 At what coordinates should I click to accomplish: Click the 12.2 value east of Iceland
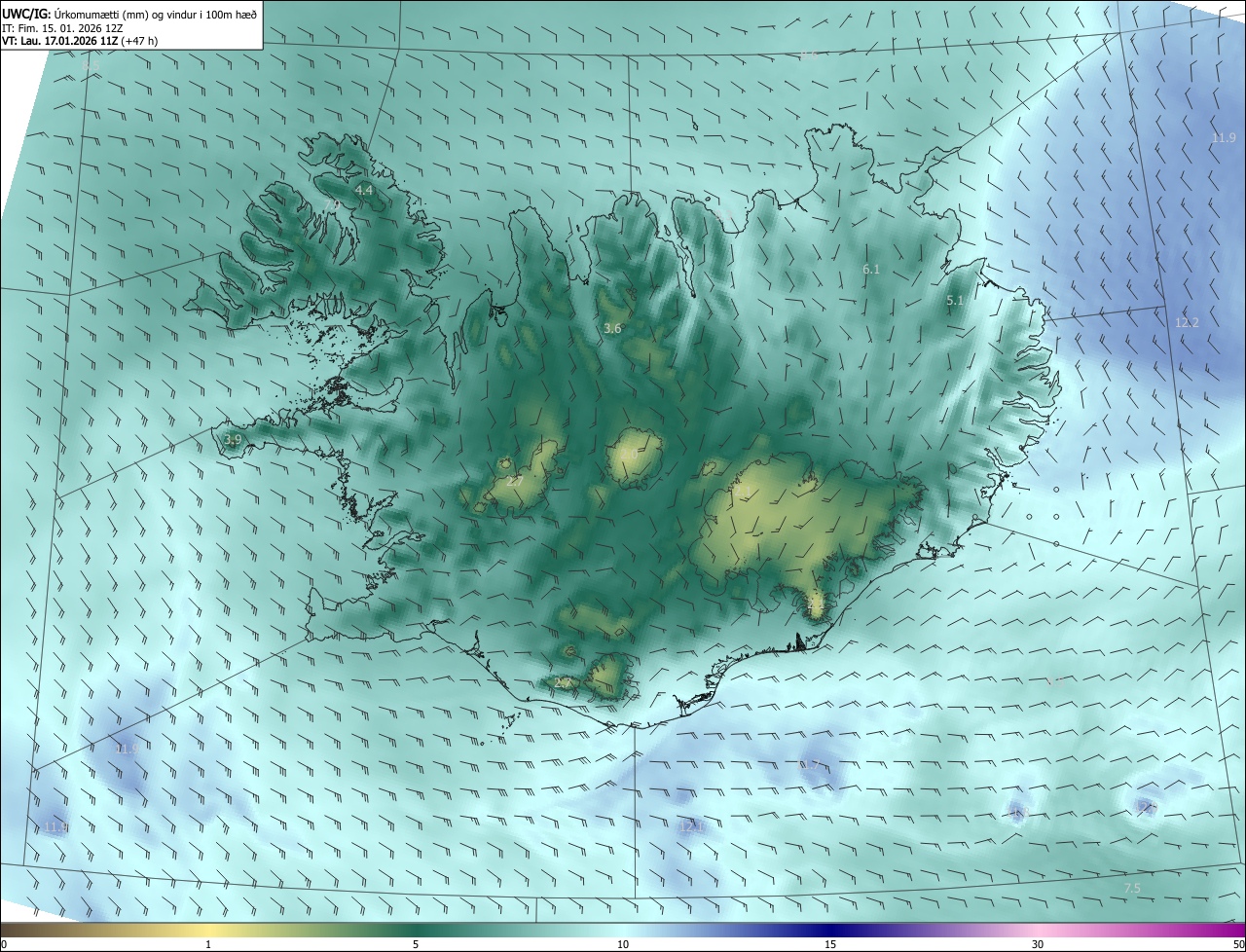tap(1187, 322)
